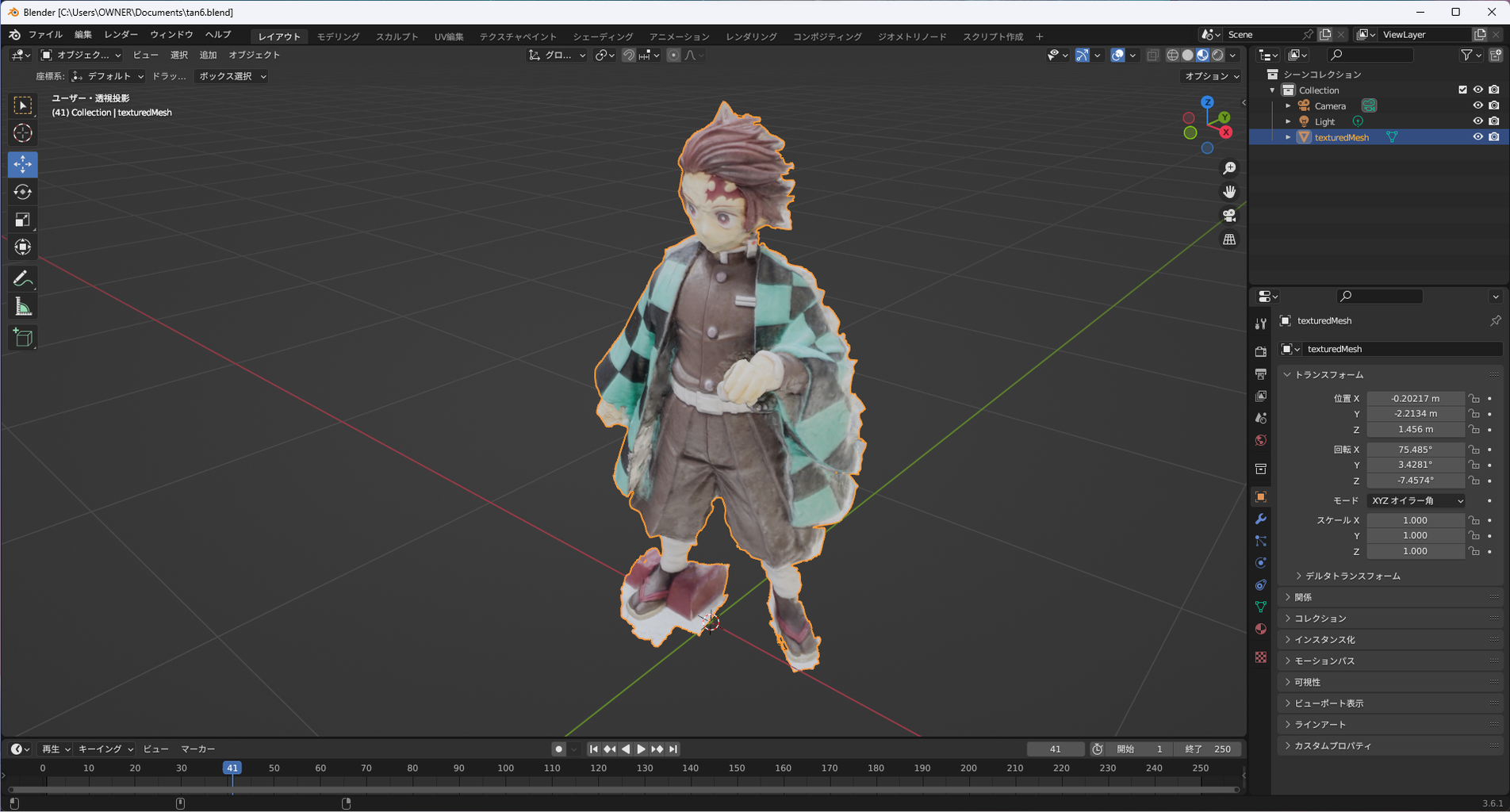Switch orthographic/perspective grid icon
The width and height of the screenshot is (1510, 812).
tap(1229, 239)
